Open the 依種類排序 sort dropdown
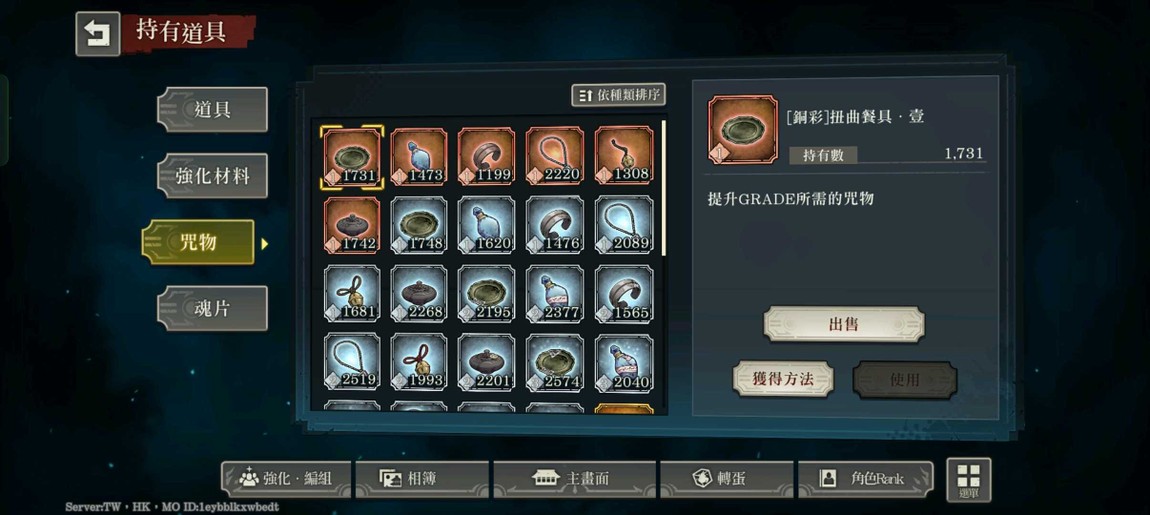The width and height of the screenshot is (1150, 515). 618,95
